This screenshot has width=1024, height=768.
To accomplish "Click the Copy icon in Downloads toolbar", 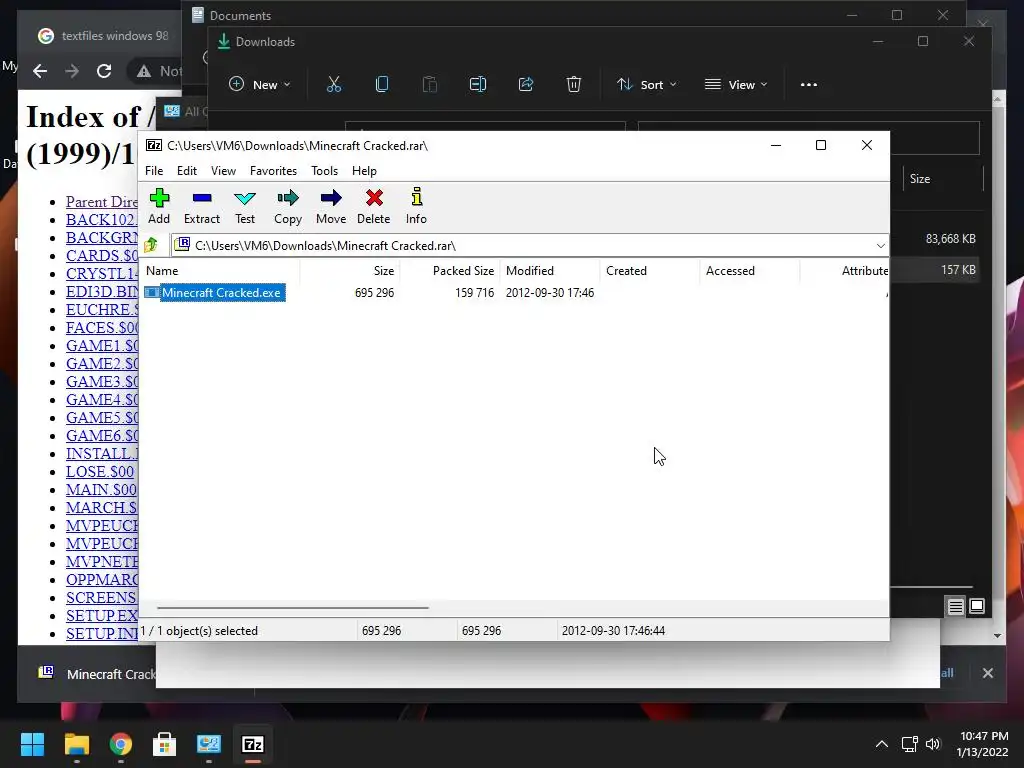I will tap(382, 84).
